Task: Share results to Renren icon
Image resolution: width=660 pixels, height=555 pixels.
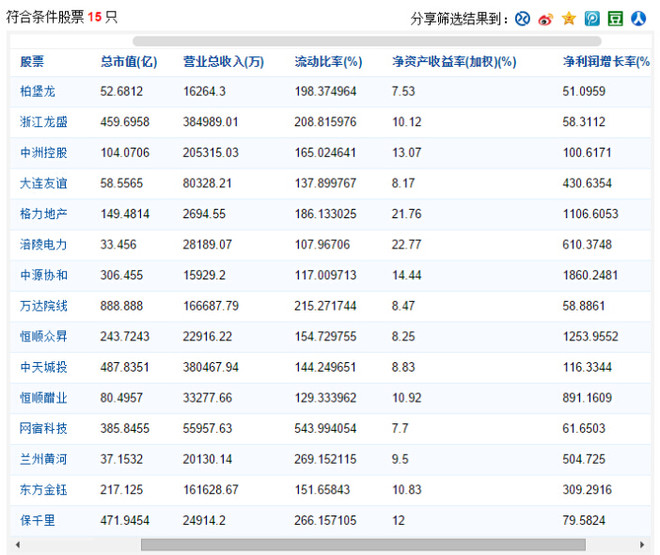Action: tap(638, 19)
